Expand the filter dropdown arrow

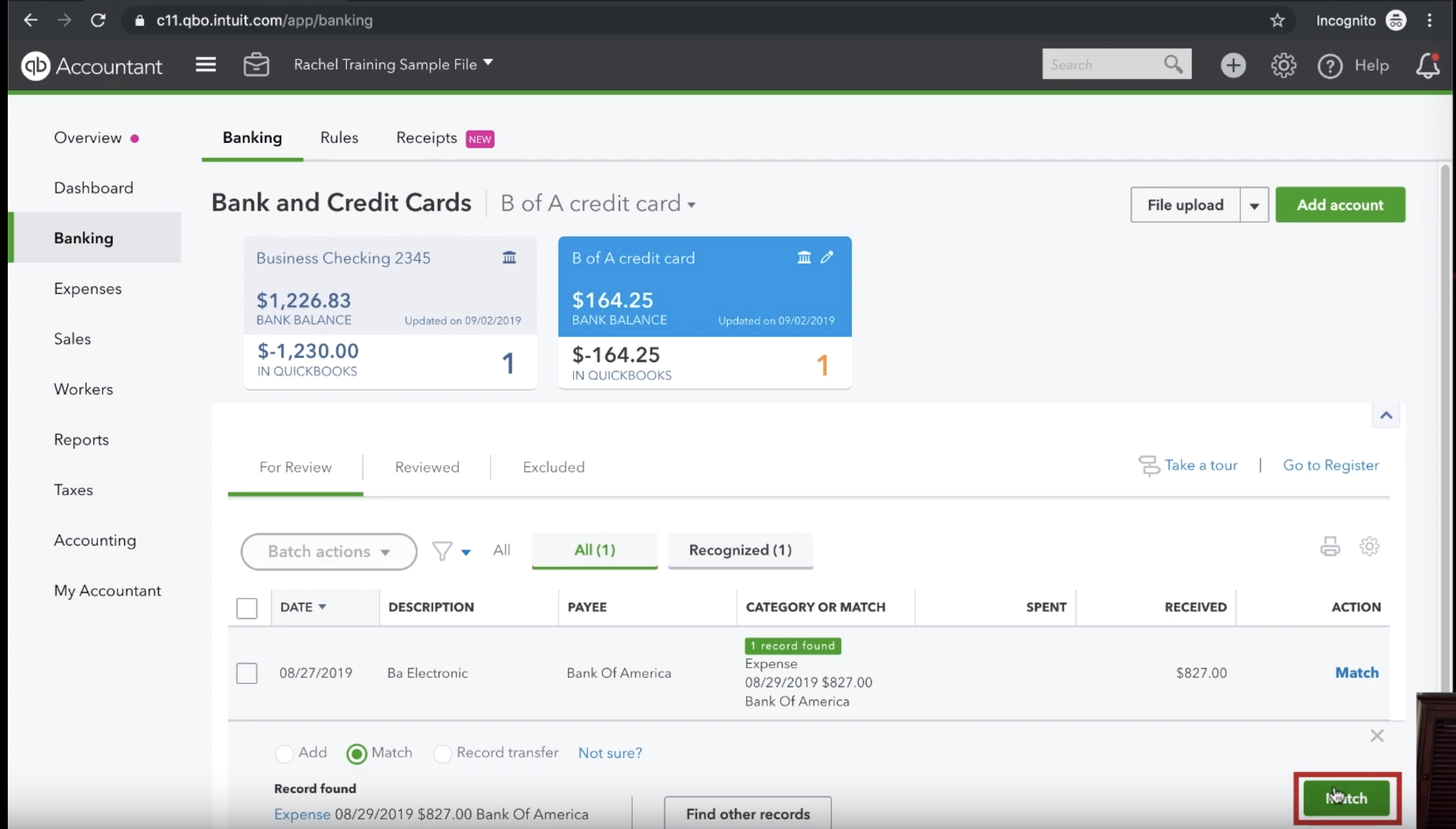click(x=466, y=552)
